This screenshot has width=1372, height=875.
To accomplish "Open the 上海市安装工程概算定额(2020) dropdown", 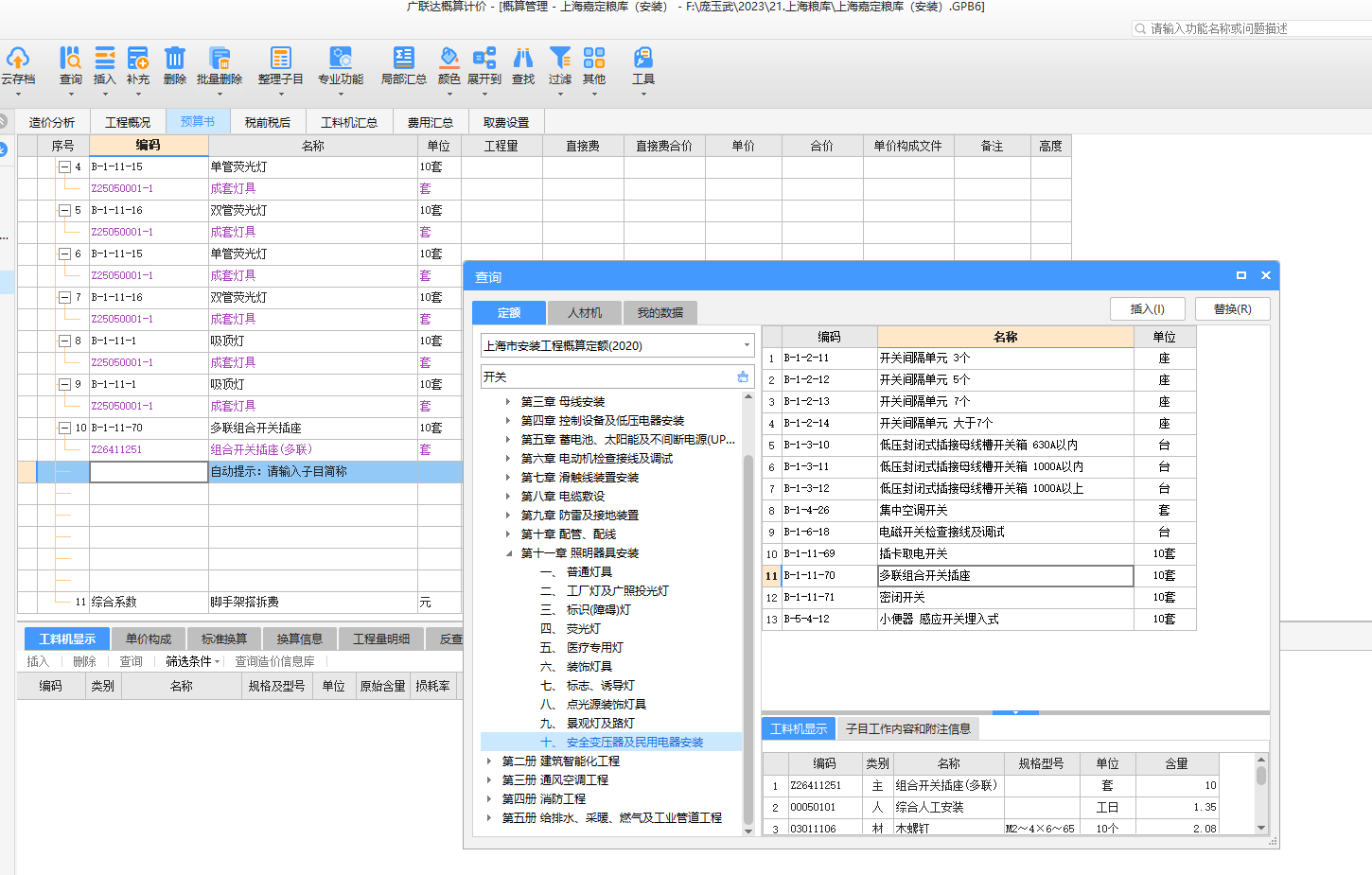I will coord(747,345).
